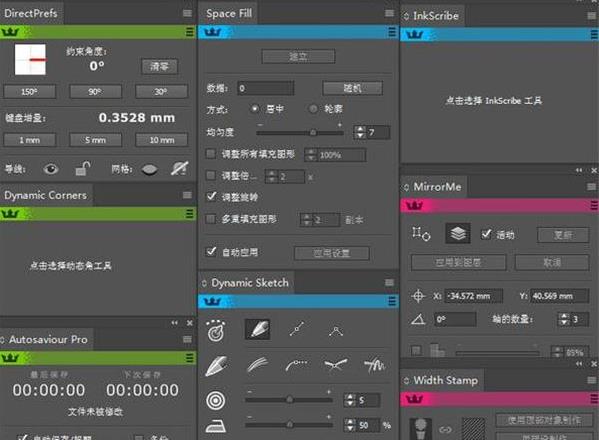Screen dimensions: 599x440
Task: Click the 随机 random button in Space Fill
Action: point(352,88)
